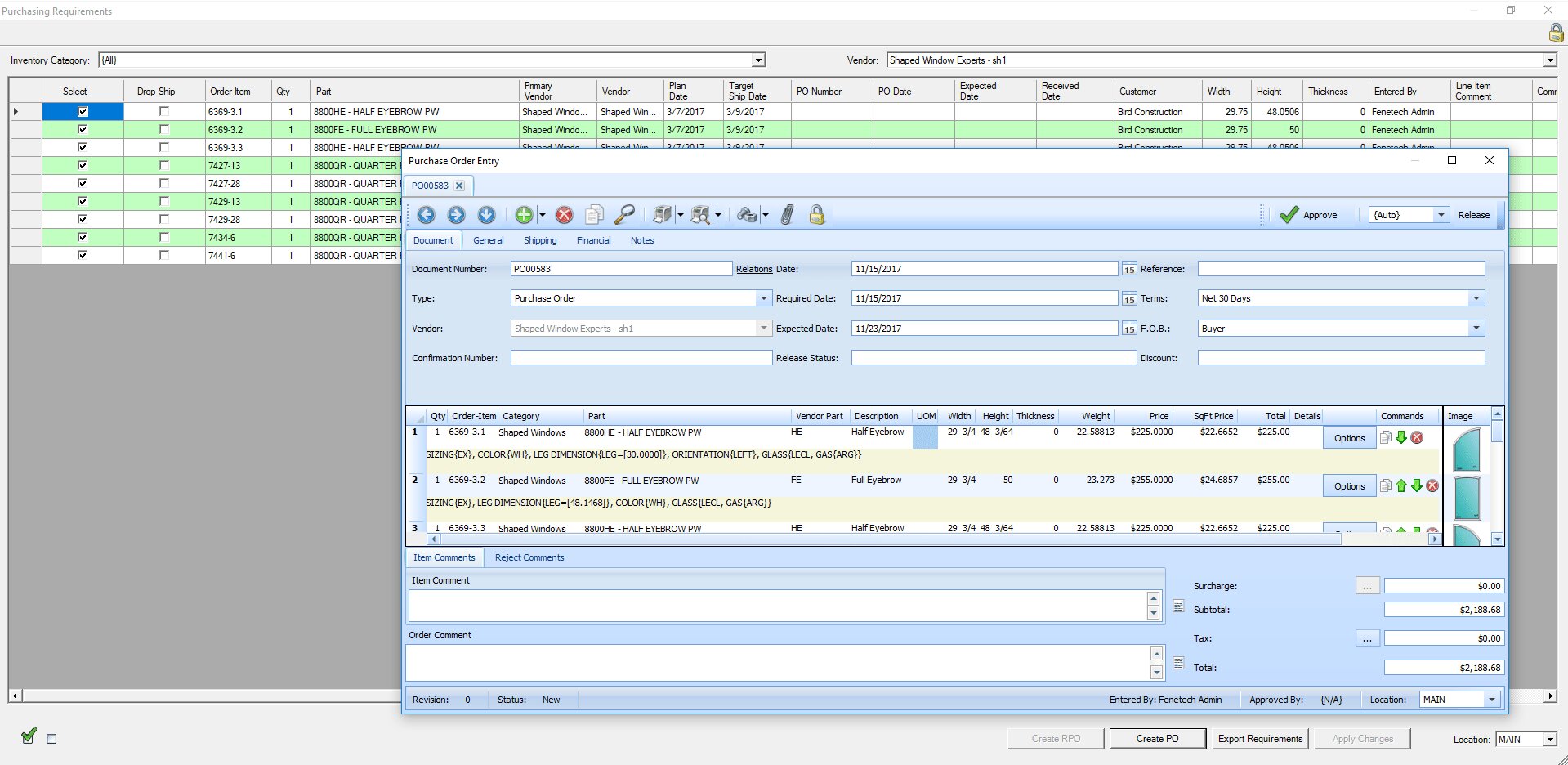1568x765 pixels.
Task: Click the red X delete icon in toolbar
Action: coord(564,215)
